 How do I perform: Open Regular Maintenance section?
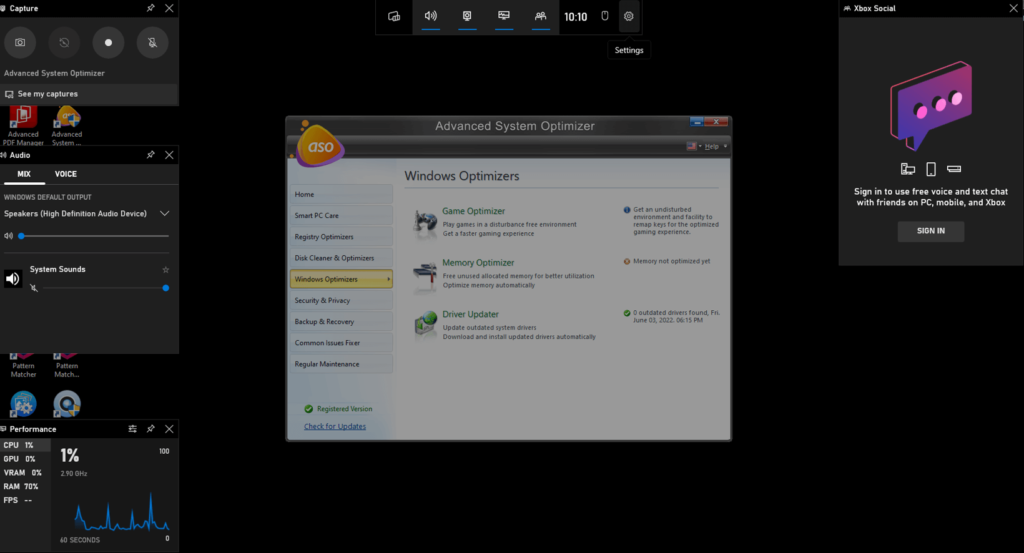click(341, 364)
